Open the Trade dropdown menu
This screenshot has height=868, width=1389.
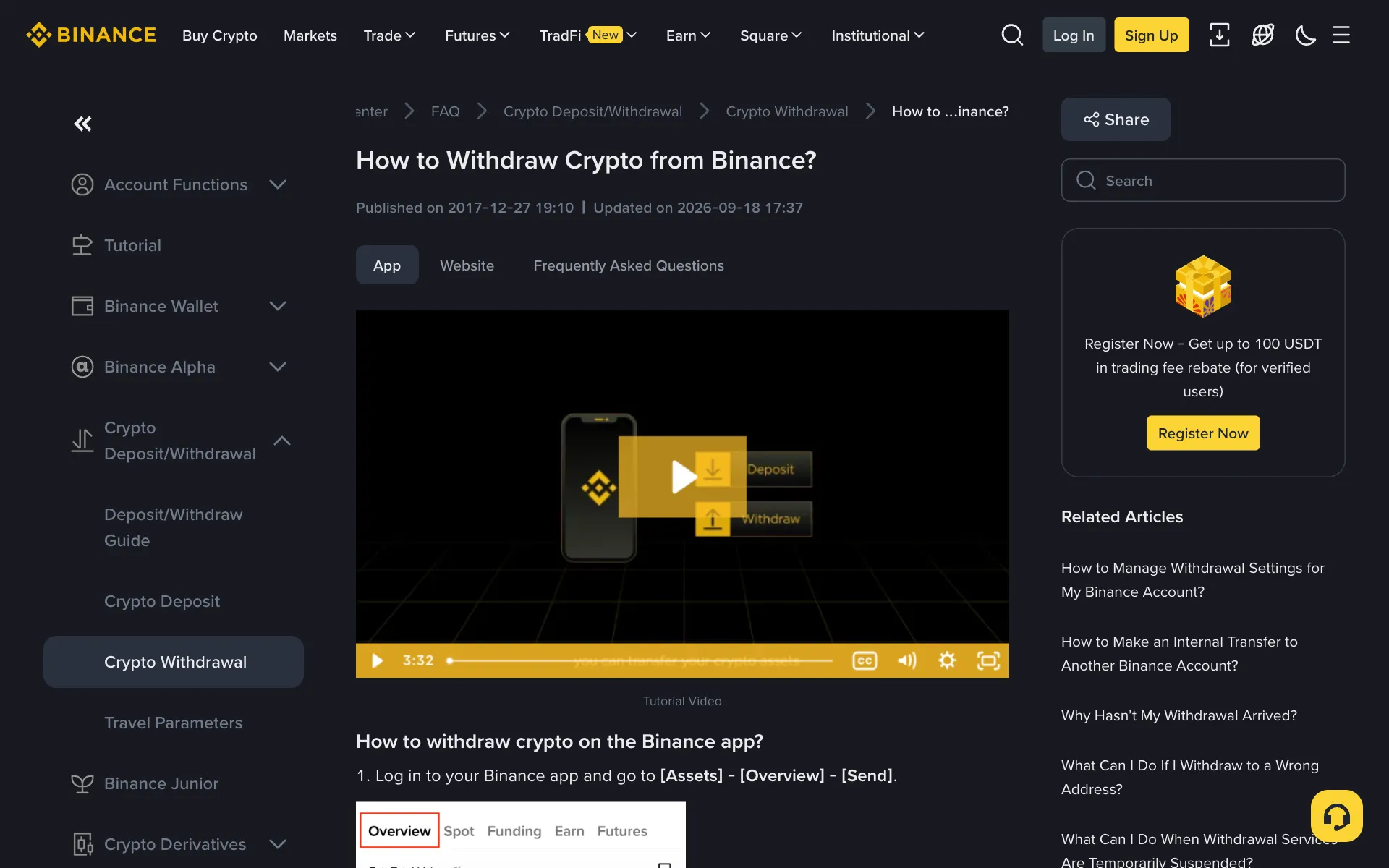[x=389, y=35]
